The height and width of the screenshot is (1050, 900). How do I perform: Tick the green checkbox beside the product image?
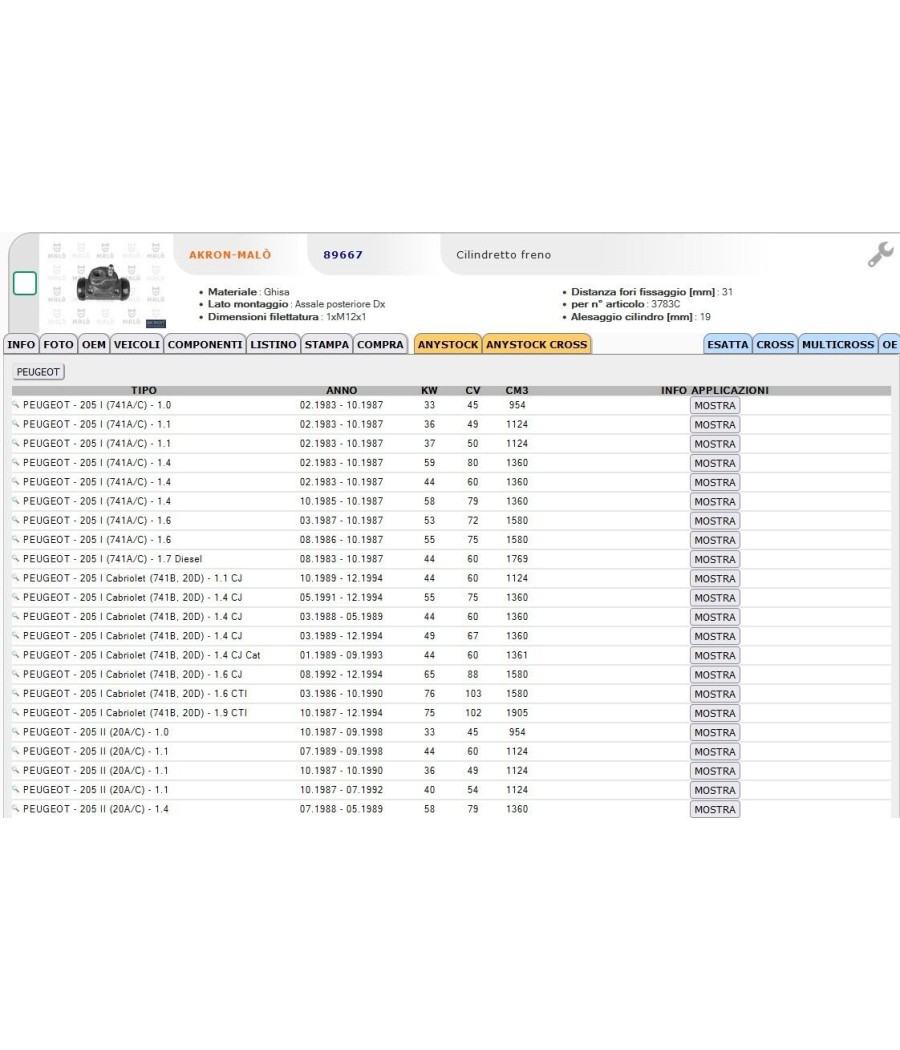(25, 283)
